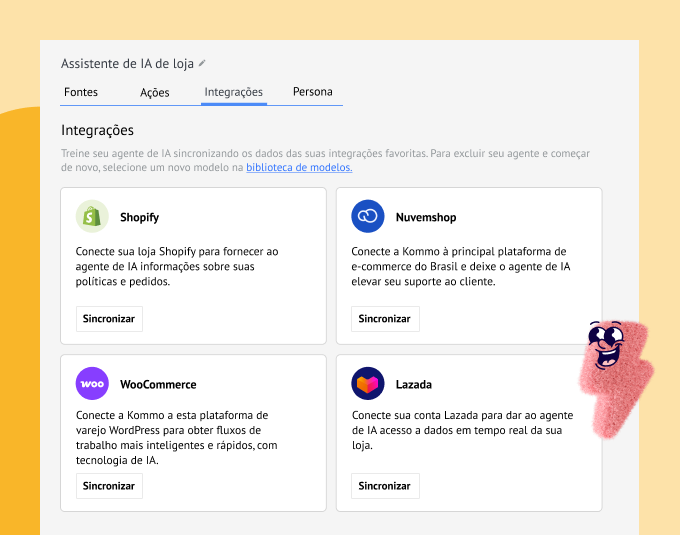Sync the WooCommerce integration
Viewport: 680px width, 535px height.
coord(109,486)
